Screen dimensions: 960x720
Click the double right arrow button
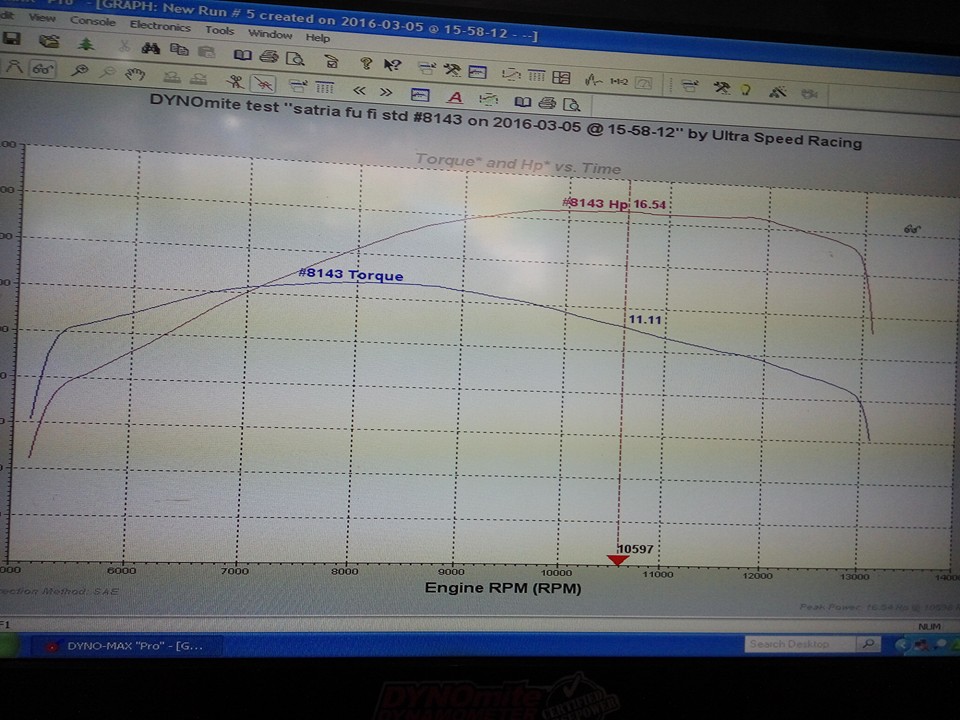pyautogui.click(x=385, y=93)
